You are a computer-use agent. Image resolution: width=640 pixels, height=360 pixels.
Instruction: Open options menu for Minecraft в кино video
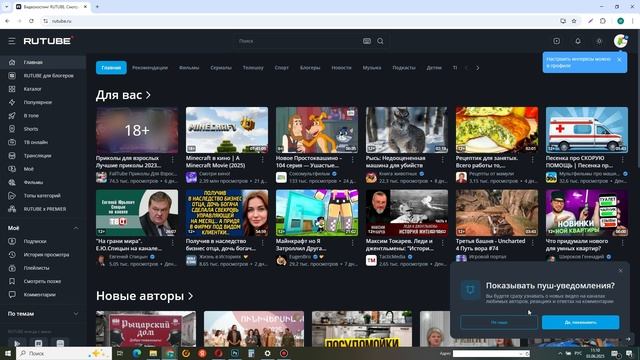[x=262, y=160]
